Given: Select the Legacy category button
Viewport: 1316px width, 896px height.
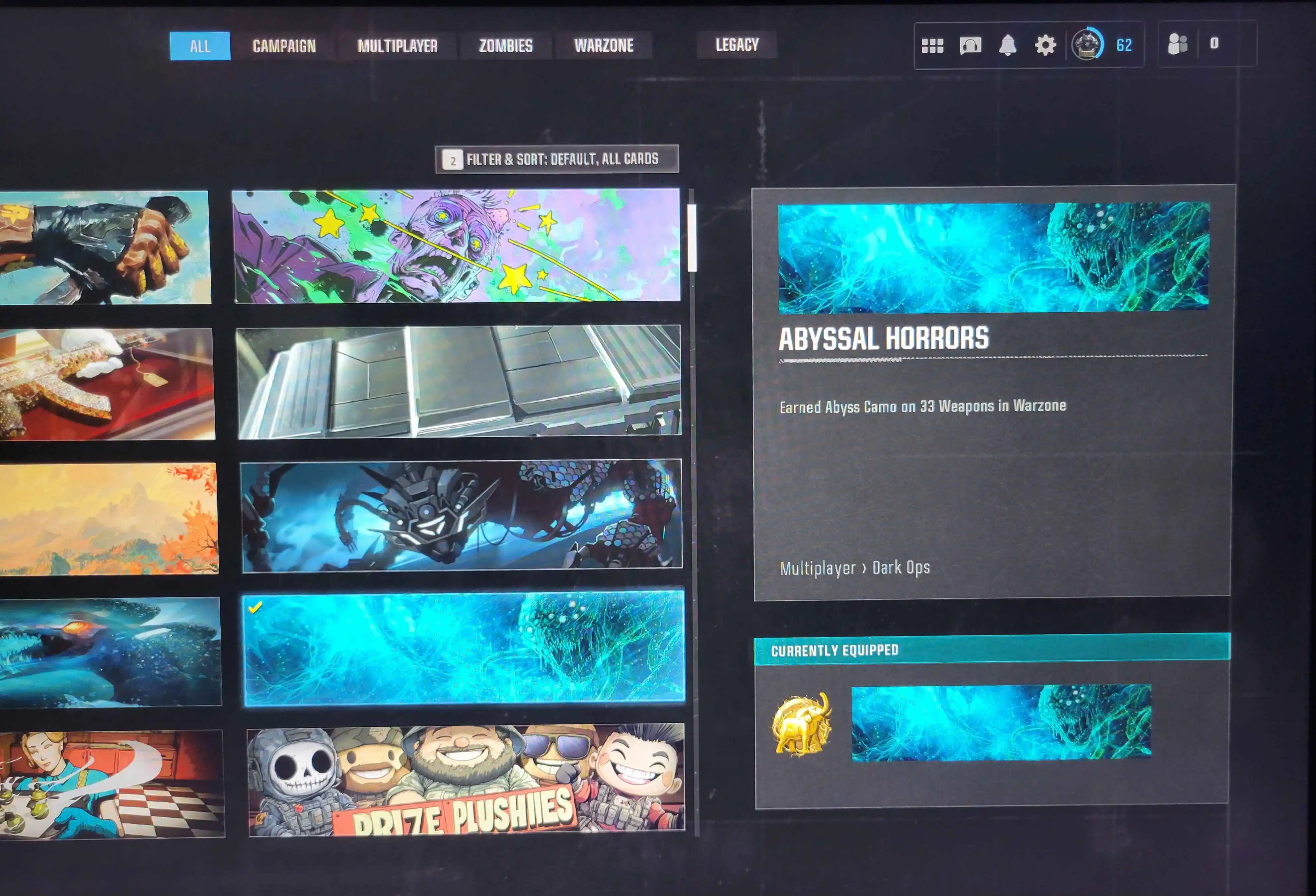Looking at the screenshot, I should (737, 45).
